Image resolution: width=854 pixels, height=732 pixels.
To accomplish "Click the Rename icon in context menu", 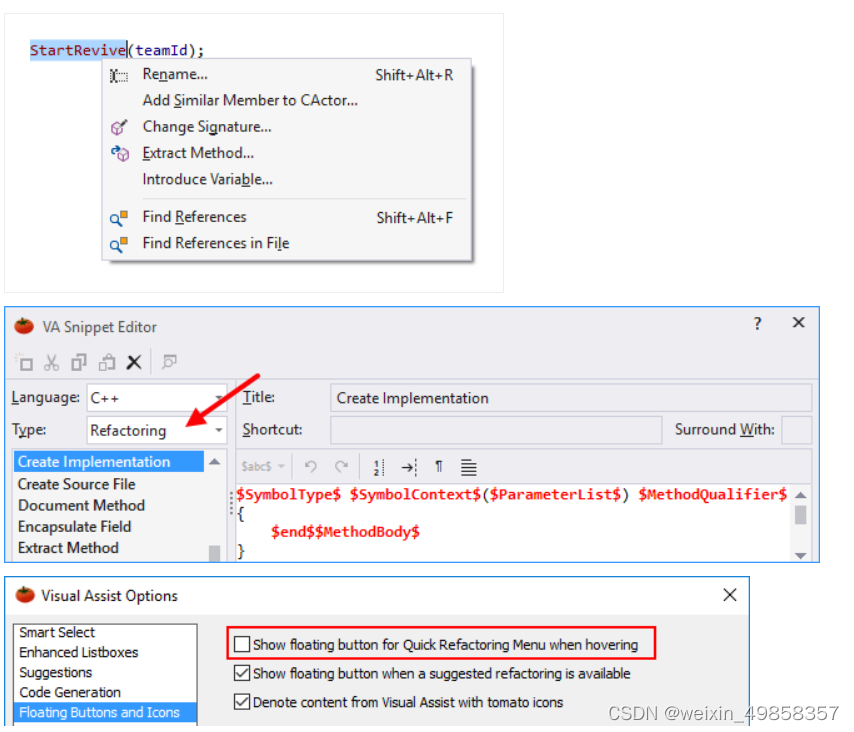I will click(x=119, y=76).
